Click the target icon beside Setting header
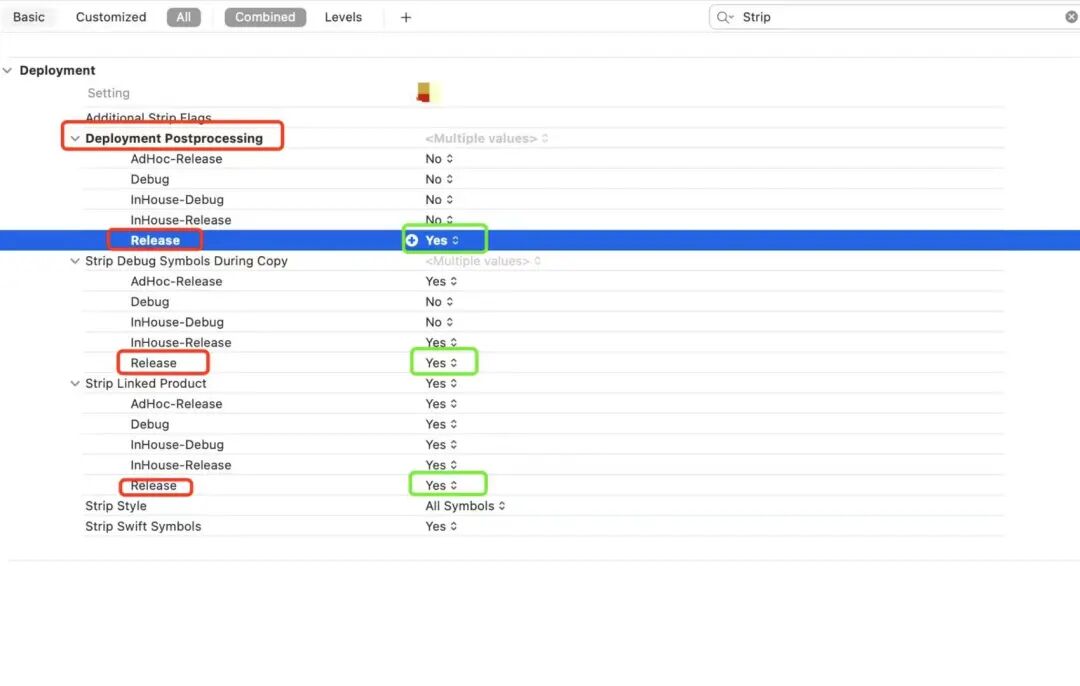Screen dimensions: 1080x686 click(x=424, y=92)
